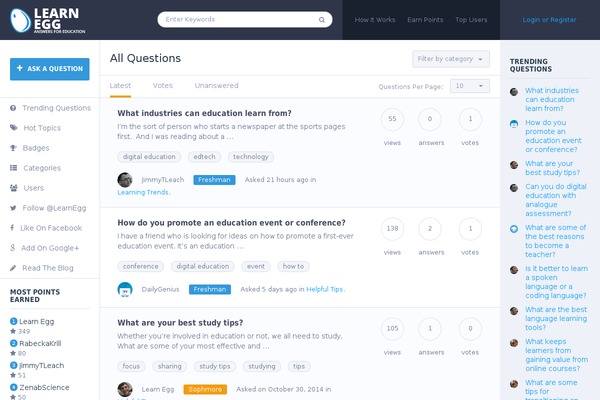
Task: Click the search magnifier icon
Action: point(322,20)
